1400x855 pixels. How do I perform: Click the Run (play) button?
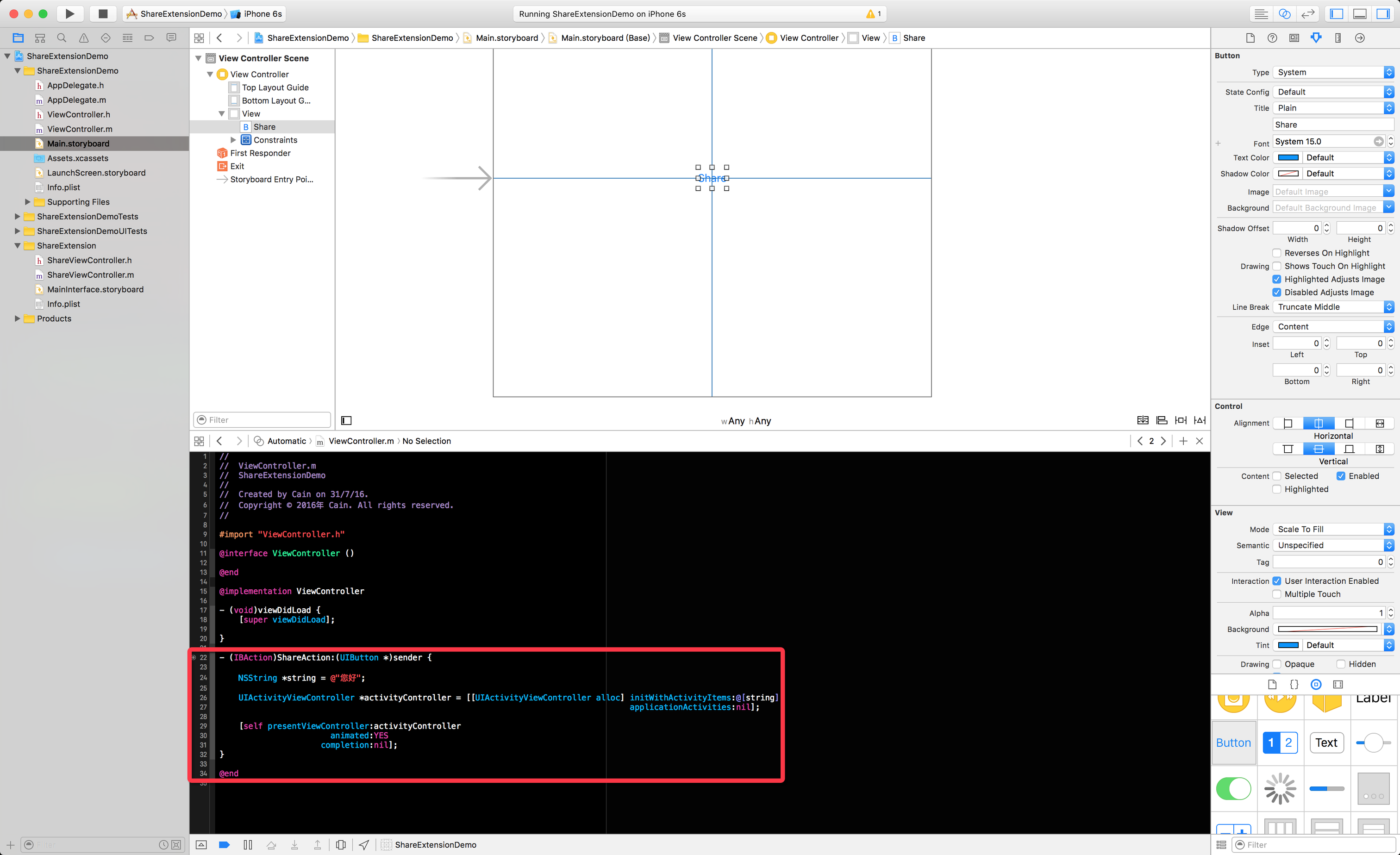pyautogui.click(x=69, y=13)
